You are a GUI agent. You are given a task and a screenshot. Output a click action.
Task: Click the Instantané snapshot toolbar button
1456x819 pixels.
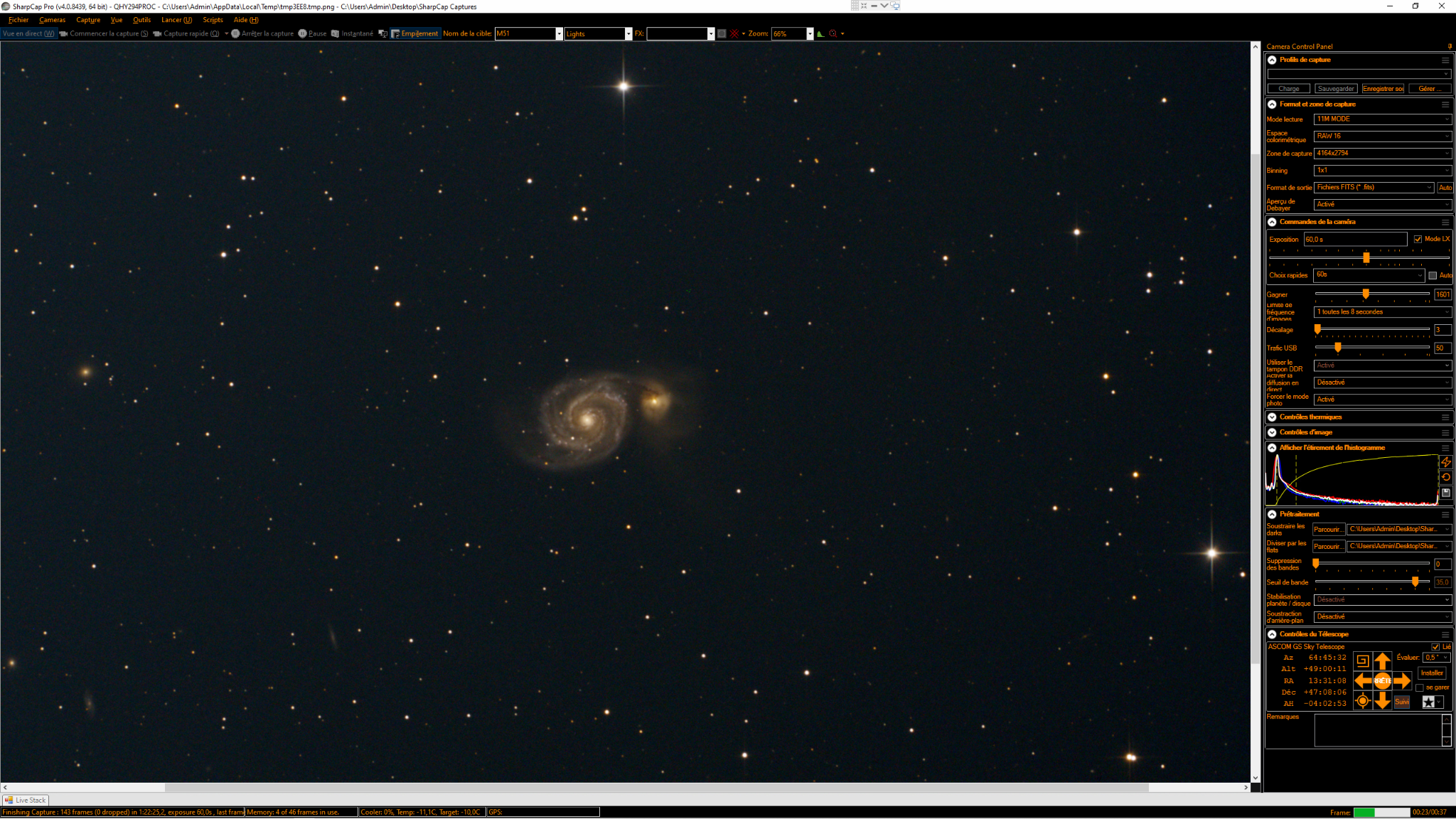click(352, 33)
